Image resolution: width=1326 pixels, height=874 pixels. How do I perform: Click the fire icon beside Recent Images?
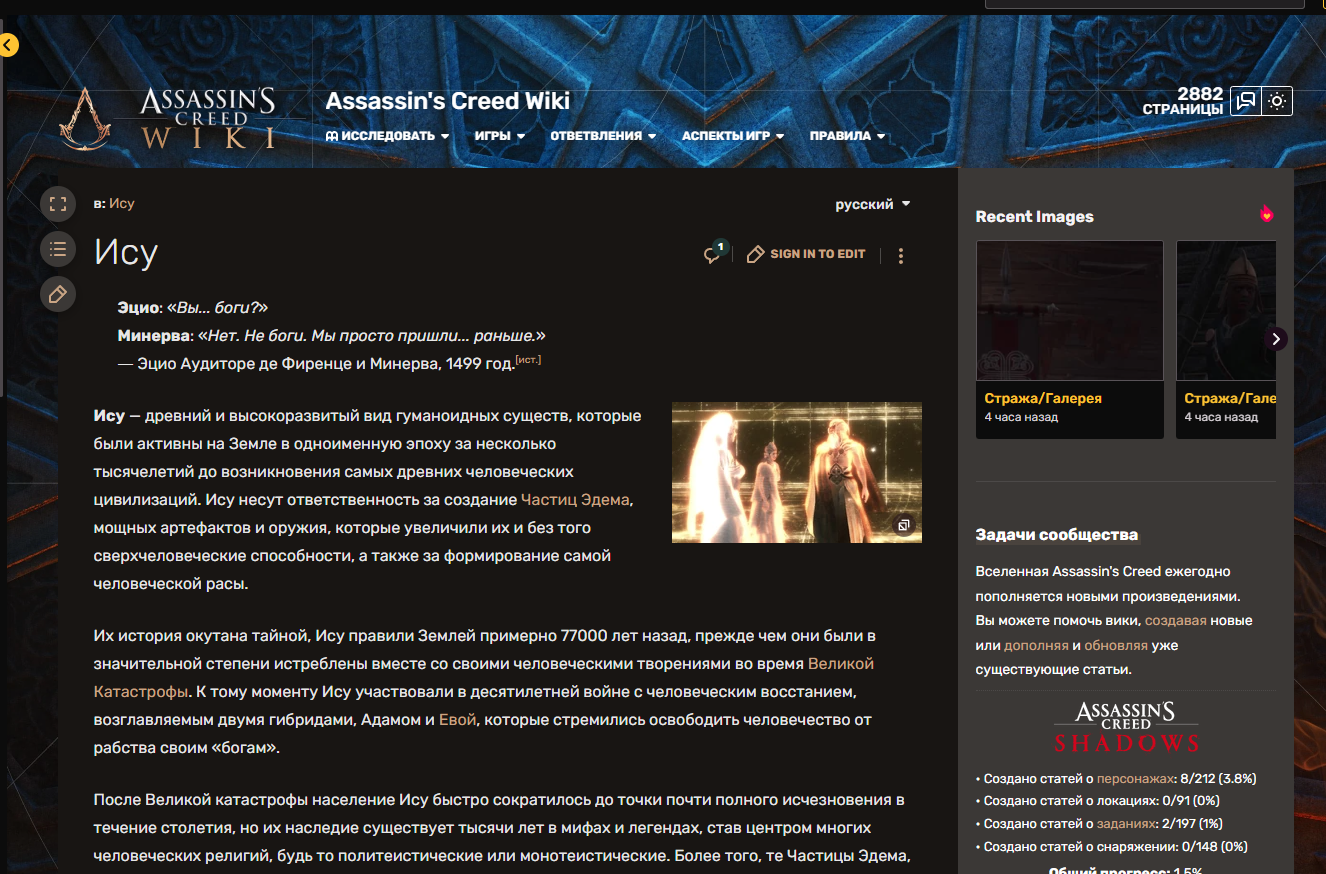coord(1267,213)
